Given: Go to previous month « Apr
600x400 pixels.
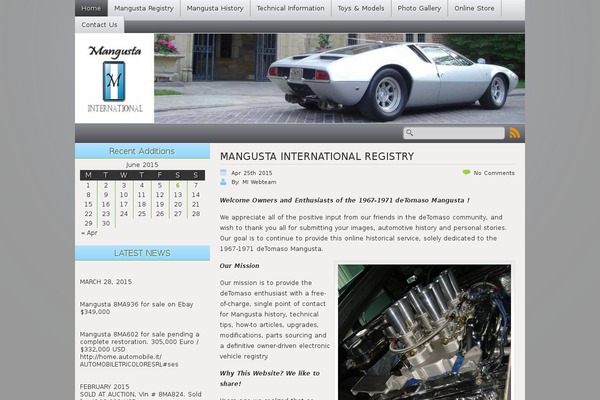Looking at the screenshot, I should coord(89,233).
